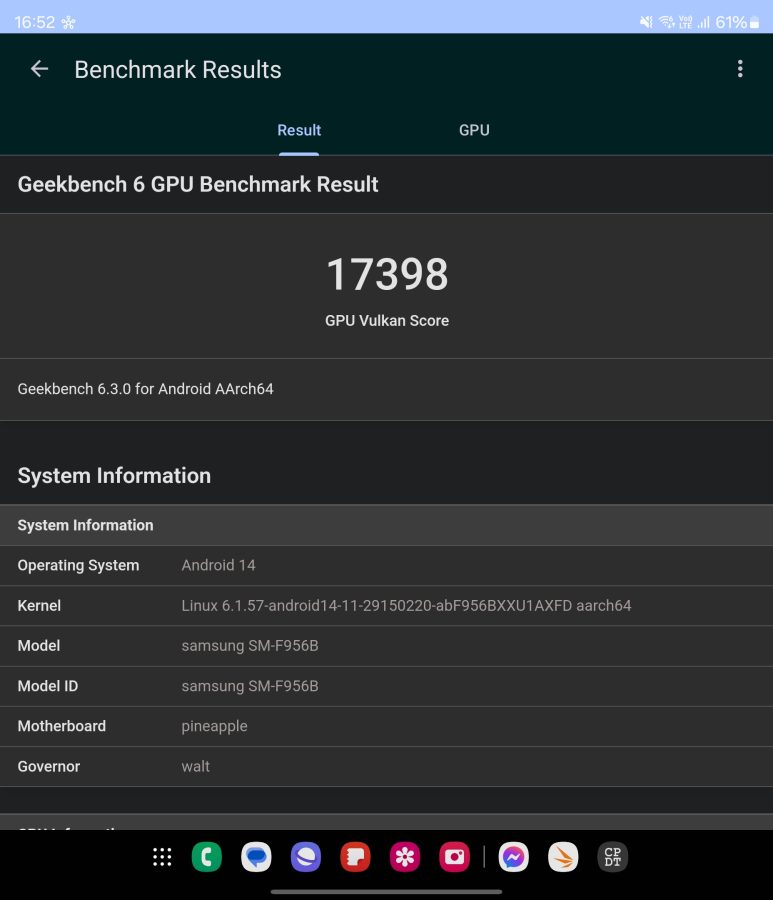The width and height of the screenshot is (773, 900).
Task: Launch the green Phone app
Action: click(207, 857)
